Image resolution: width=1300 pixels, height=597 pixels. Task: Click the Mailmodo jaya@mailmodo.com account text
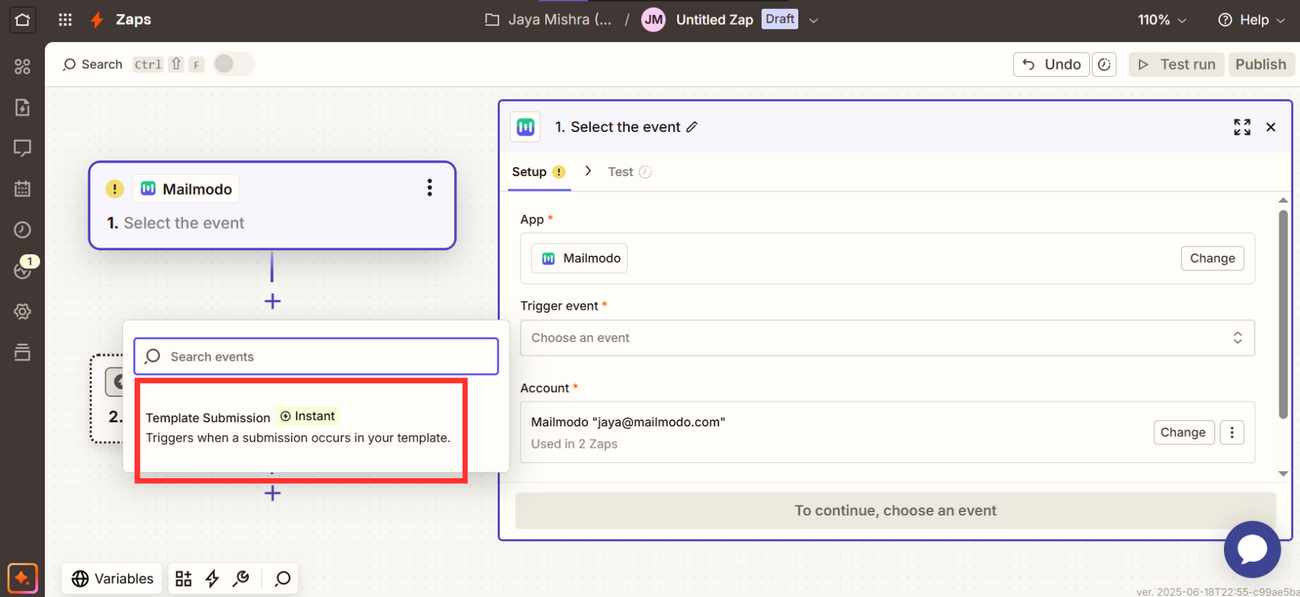coord(628,422)
